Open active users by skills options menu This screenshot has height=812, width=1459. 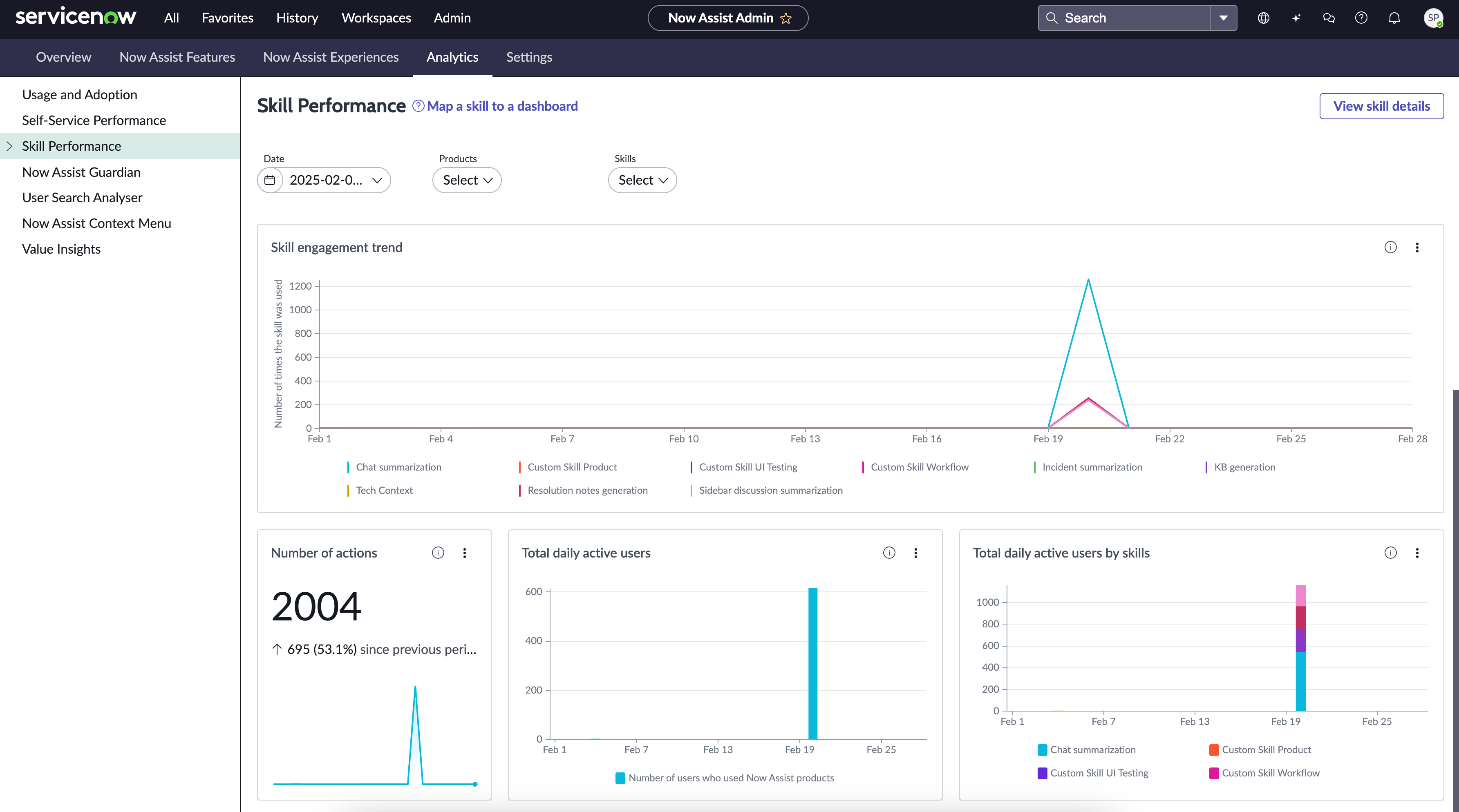[1417, 553]
